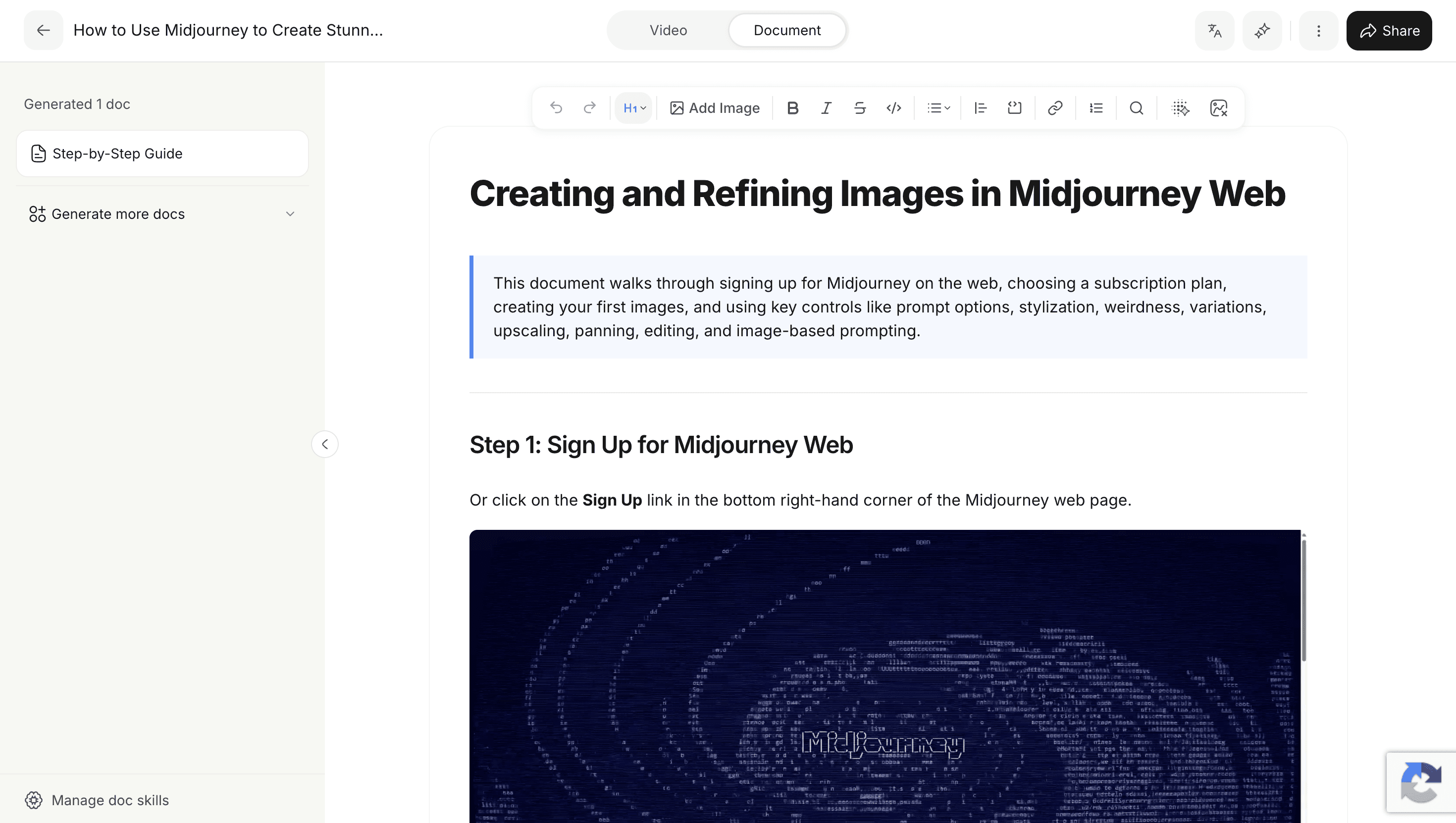Viewport: 1456px width, 823px height.
Task: Toggle strikethrough formatting
Action: coord(860,108)
